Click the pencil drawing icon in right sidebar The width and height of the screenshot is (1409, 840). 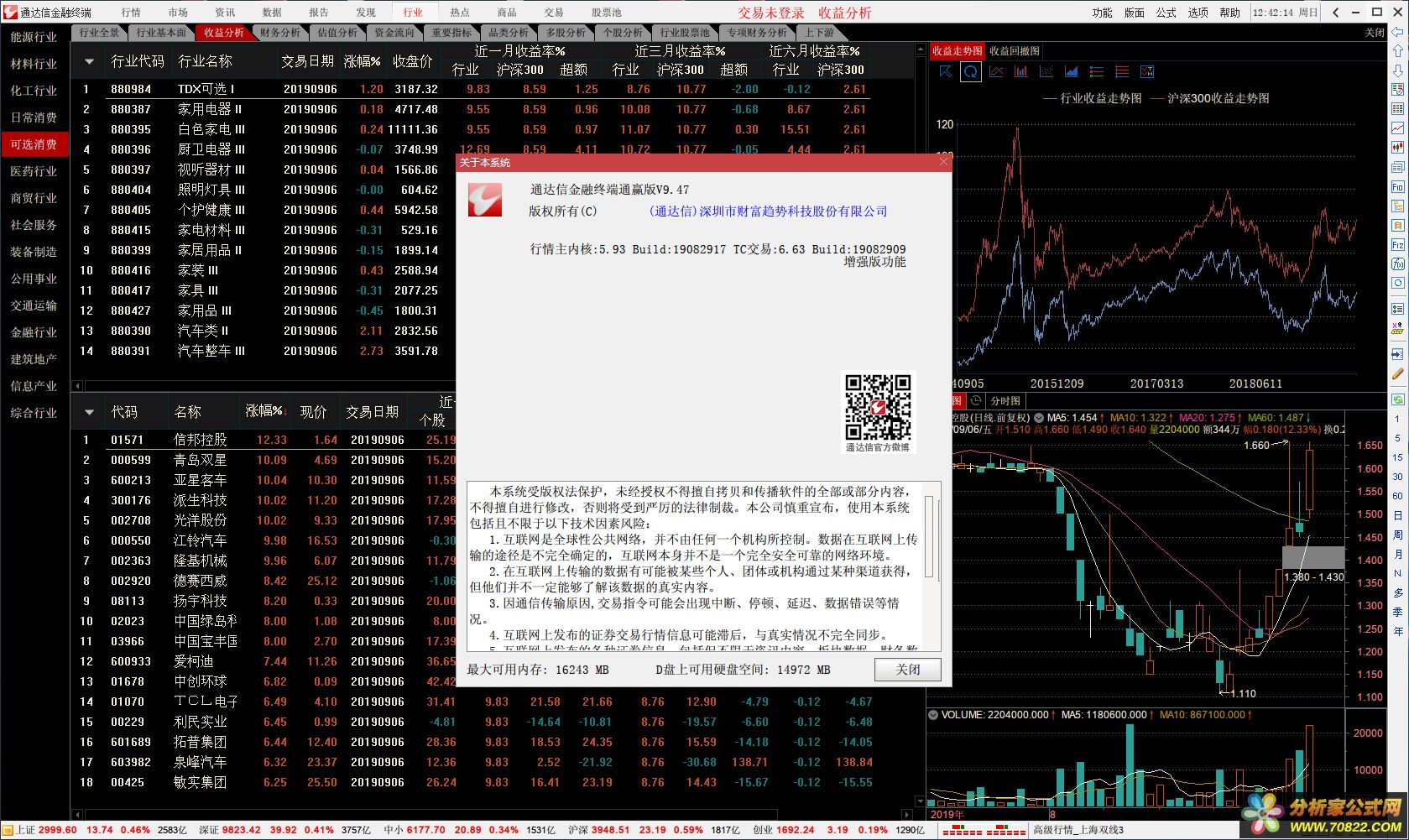click(x=1397, y=374)
